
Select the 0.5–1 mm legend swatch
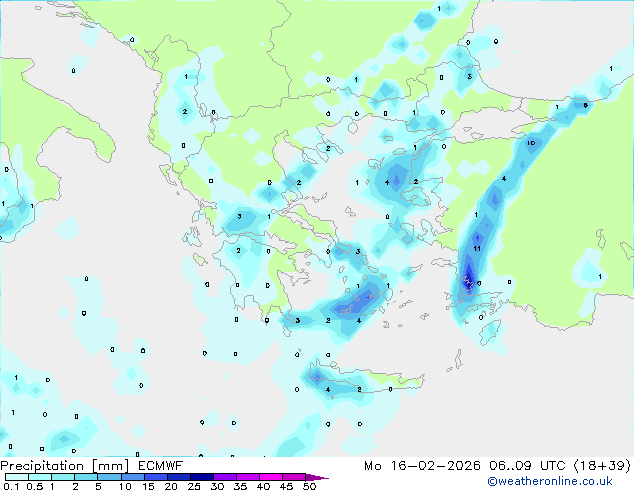(40, 477)
